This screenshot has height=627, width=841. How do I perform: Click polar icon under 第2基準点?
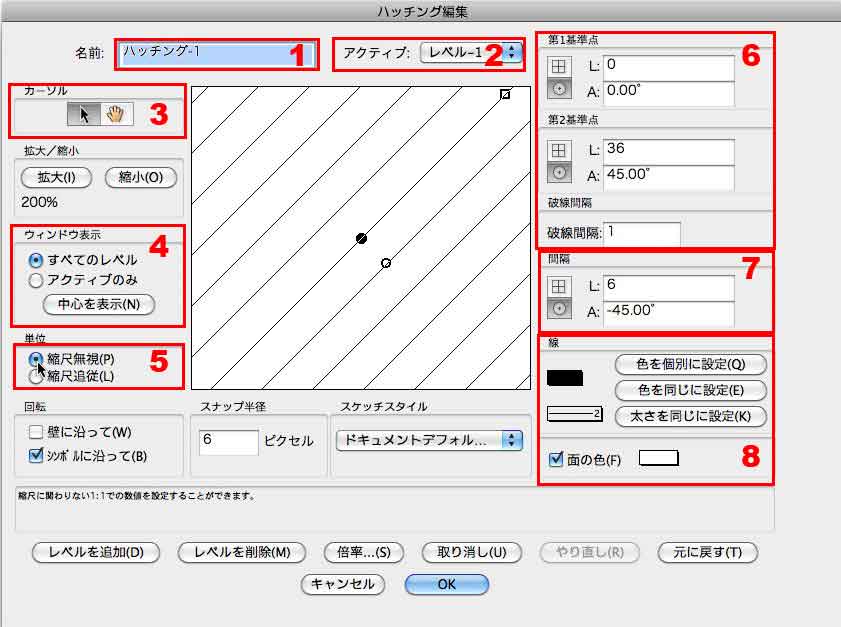pyautogui.click(x=560, y=173)
